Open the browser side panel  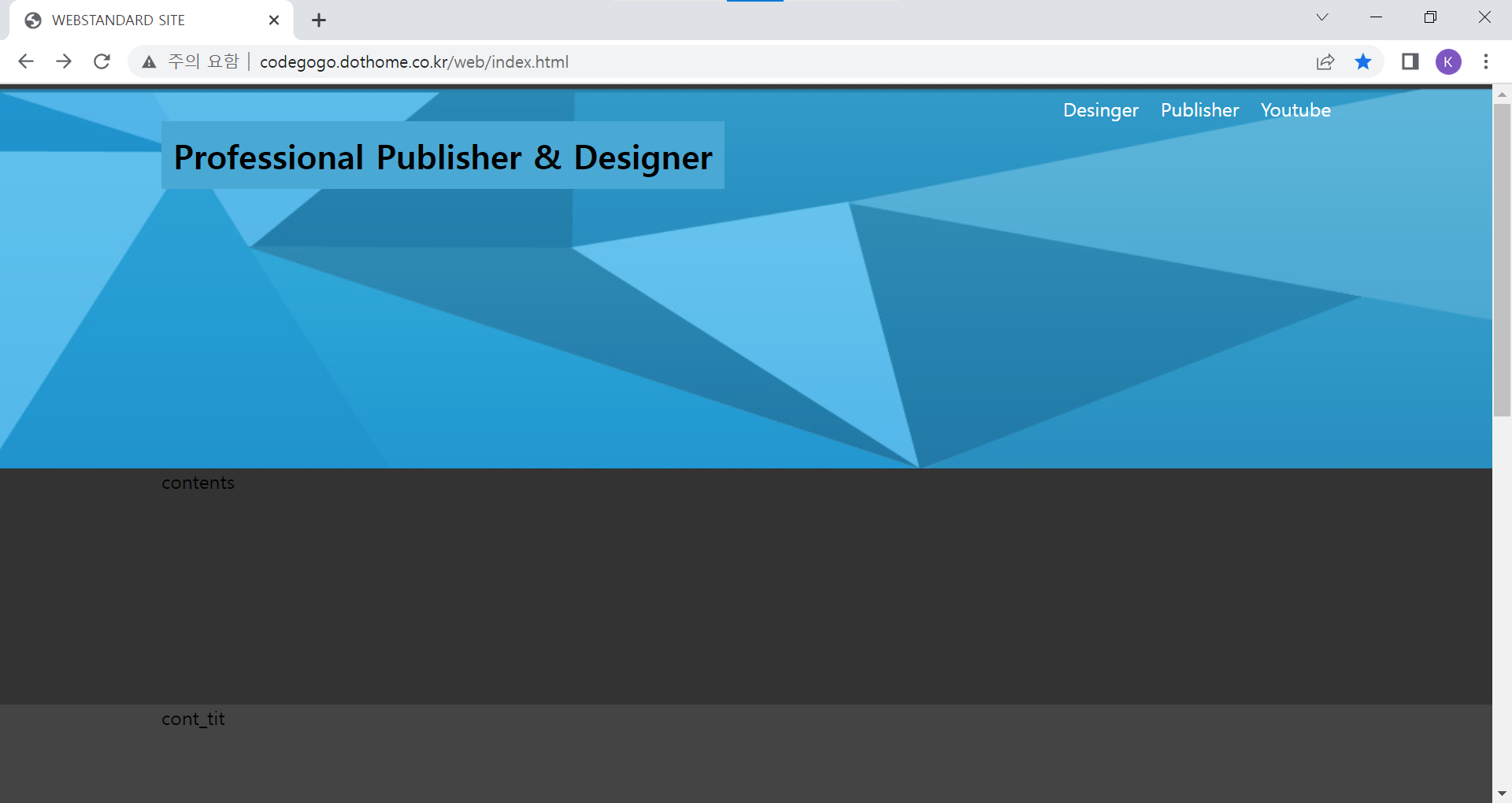(x=1410, y=61)
